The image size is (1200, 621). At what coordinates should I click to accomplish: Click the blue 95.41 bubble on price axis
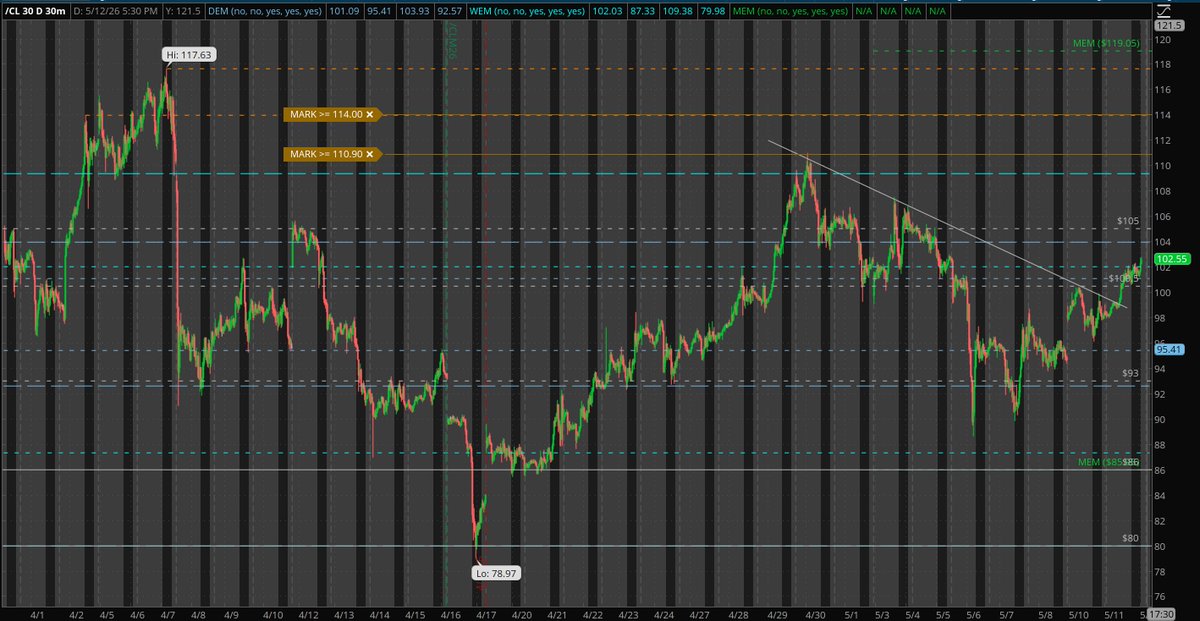[1167, 349]
